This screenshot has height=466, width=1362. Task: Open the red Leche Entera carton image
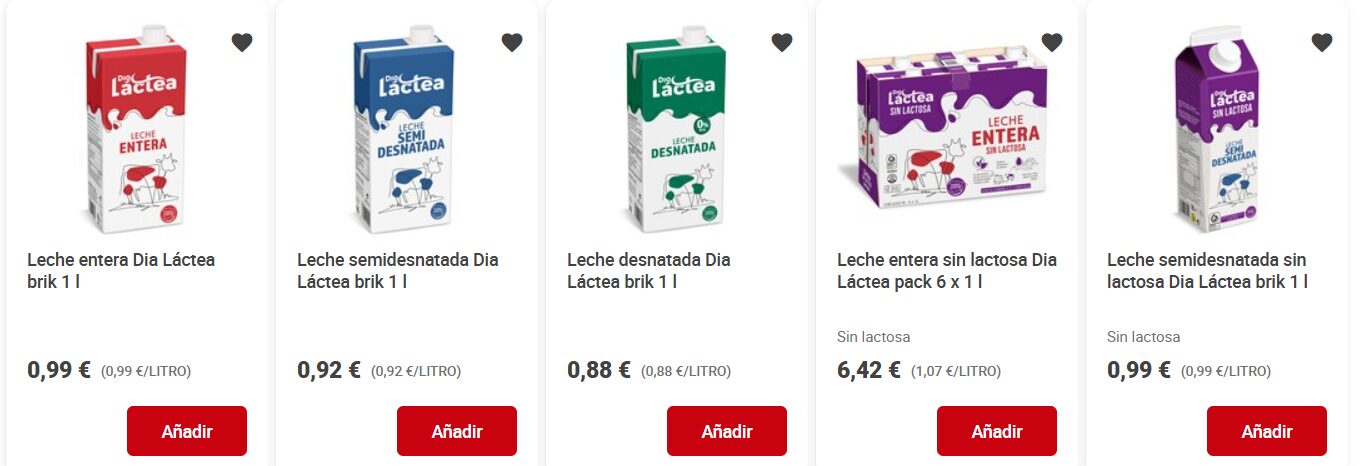[137, 130]
